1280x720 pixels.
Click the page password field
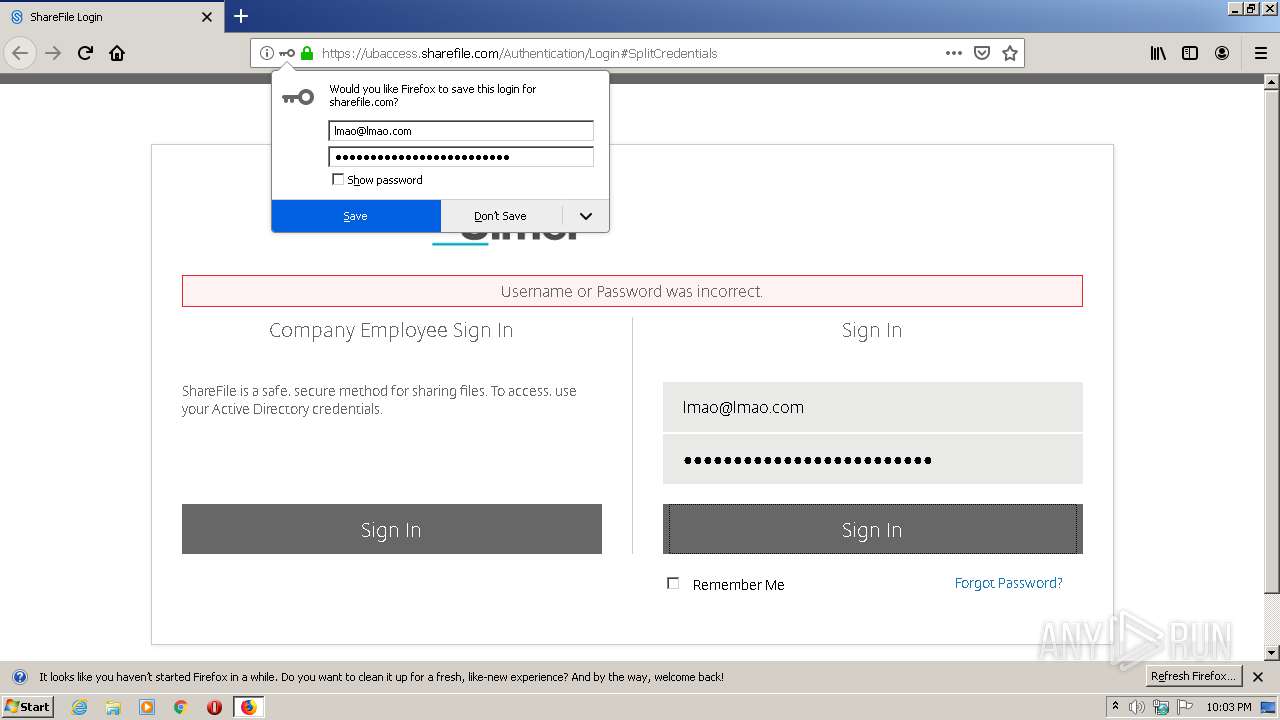tap(872, 460)
